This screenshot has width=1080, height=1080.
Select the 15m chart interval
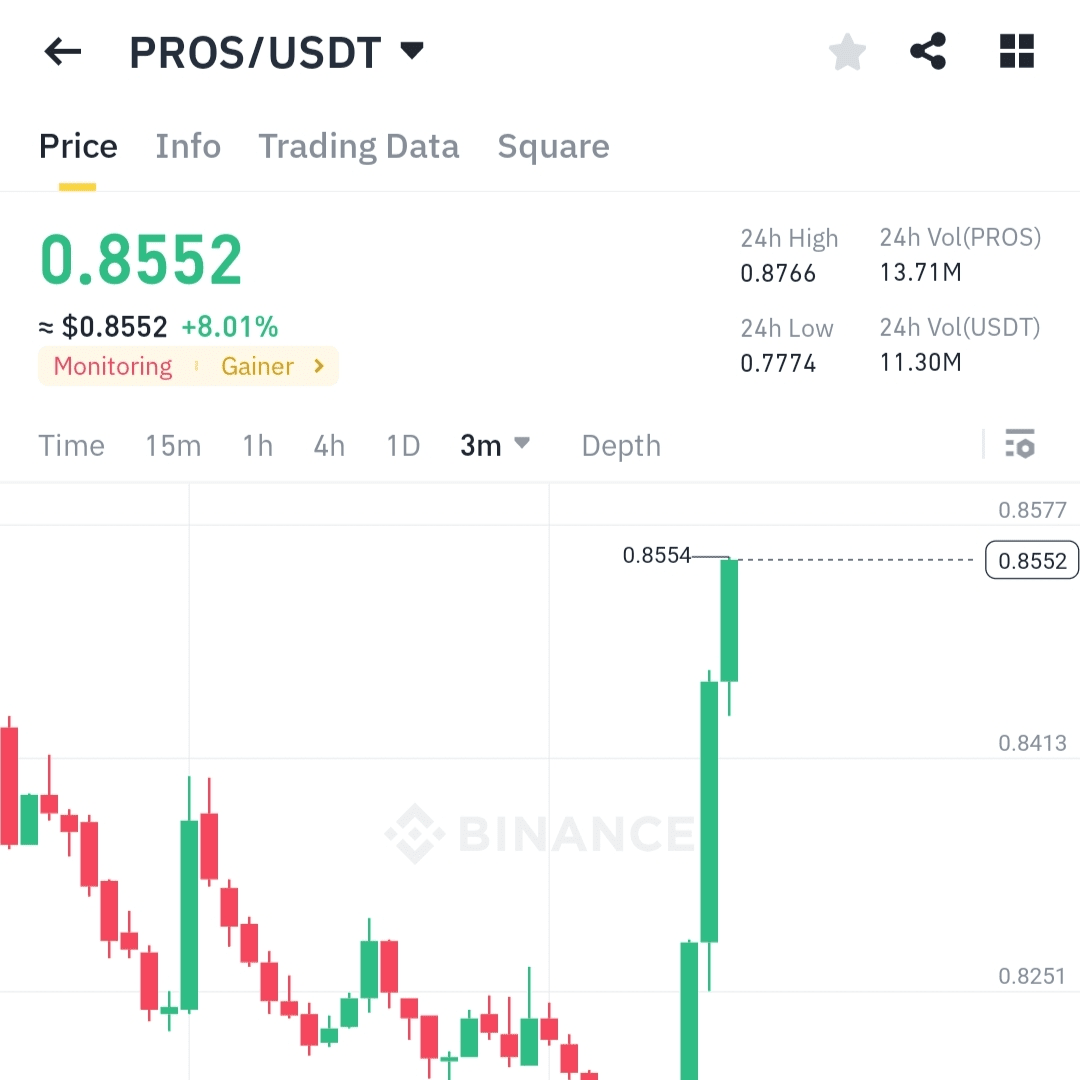(173, 445)
